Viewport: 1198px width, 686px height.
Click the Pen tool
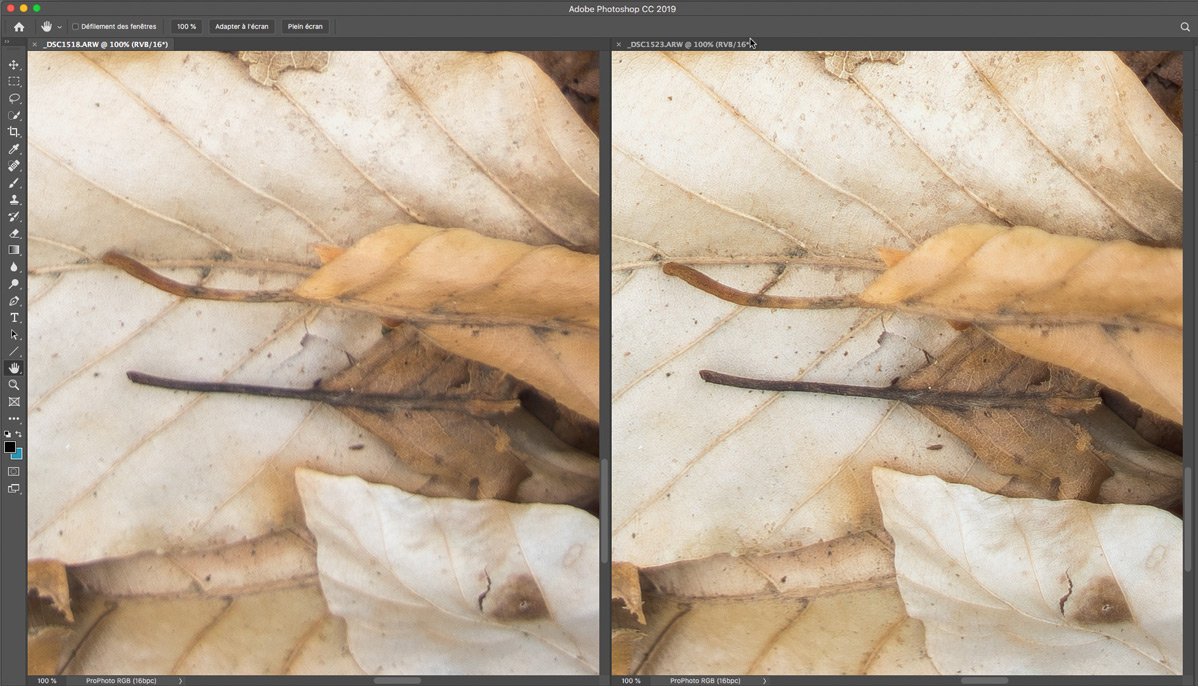click(x=14, y=301)
